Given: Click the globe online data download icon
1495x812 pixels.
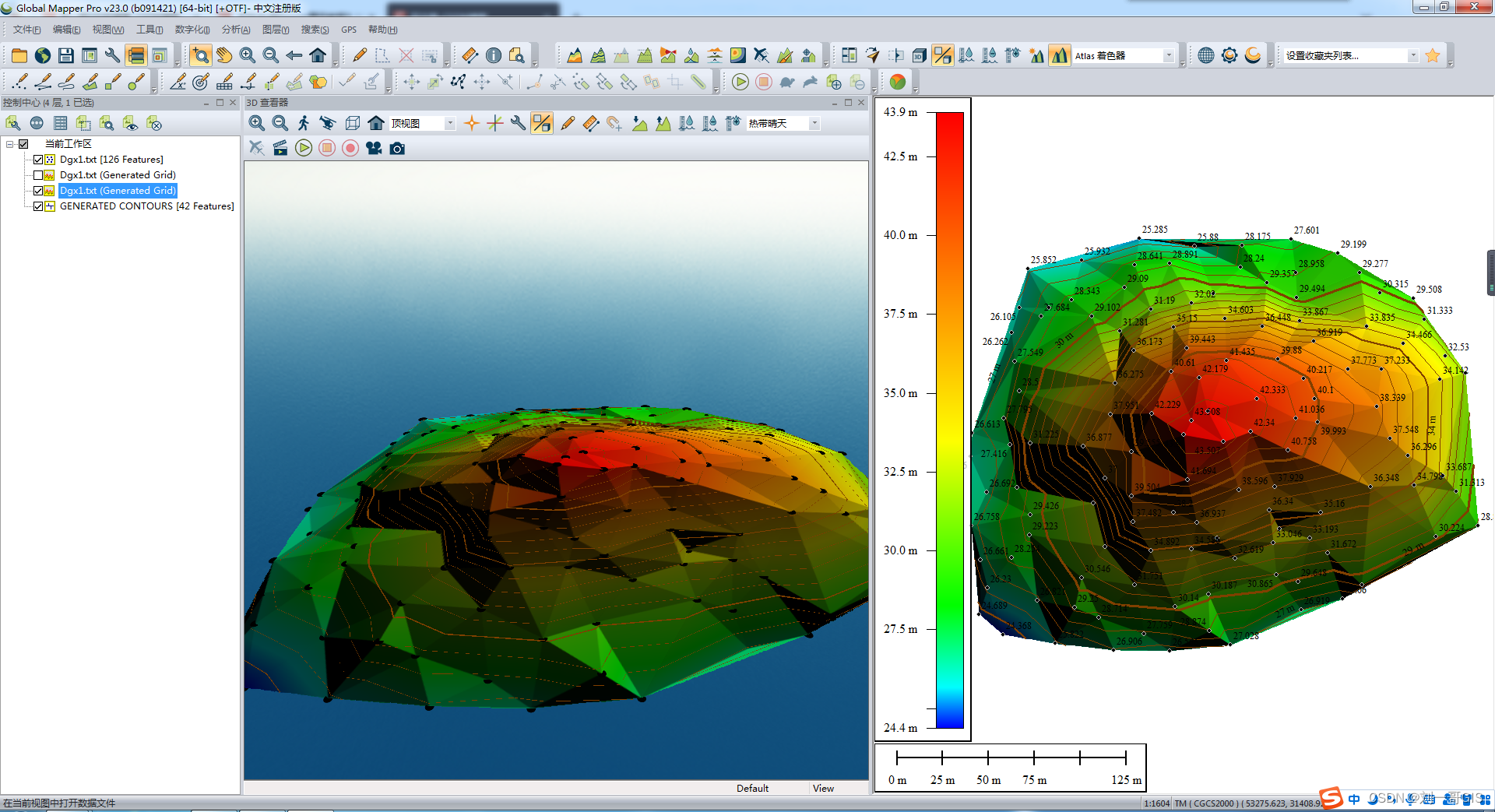Looking at the screenshot, I should tap(43, 55).
